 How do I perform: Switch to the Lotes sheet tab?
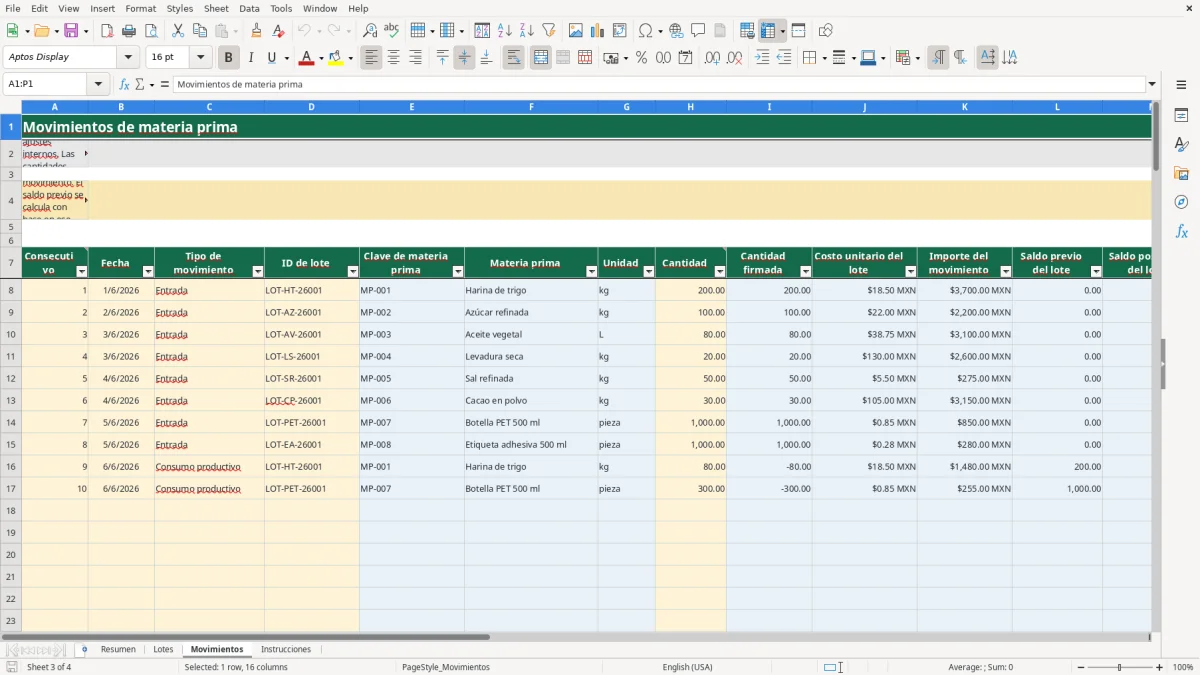coord(163,650)
